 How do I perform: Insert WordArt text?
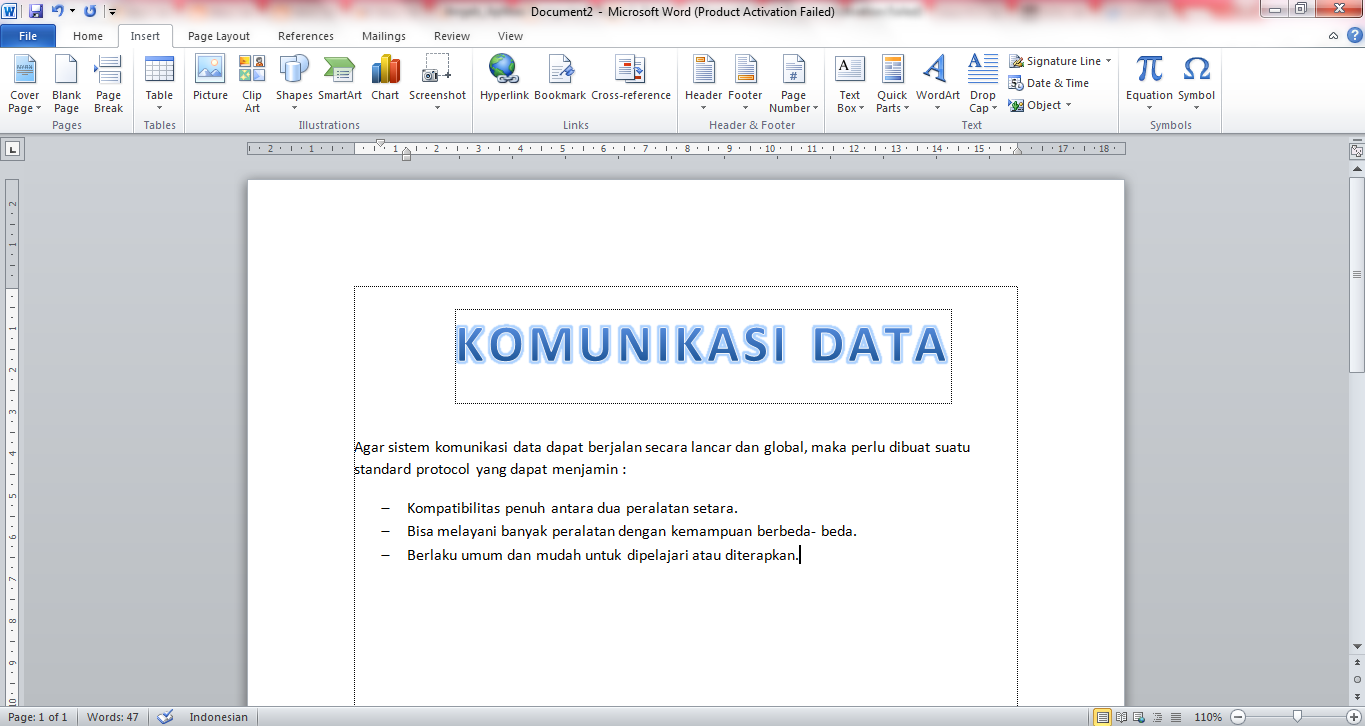point(937,84)
